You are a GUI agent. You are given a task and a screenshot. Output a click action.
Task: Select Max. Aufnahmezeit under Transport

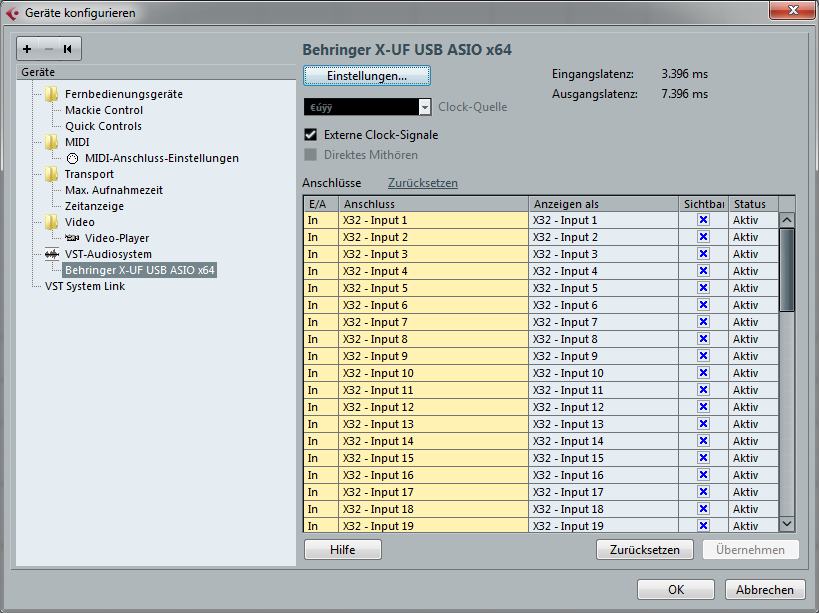[114, 190]
